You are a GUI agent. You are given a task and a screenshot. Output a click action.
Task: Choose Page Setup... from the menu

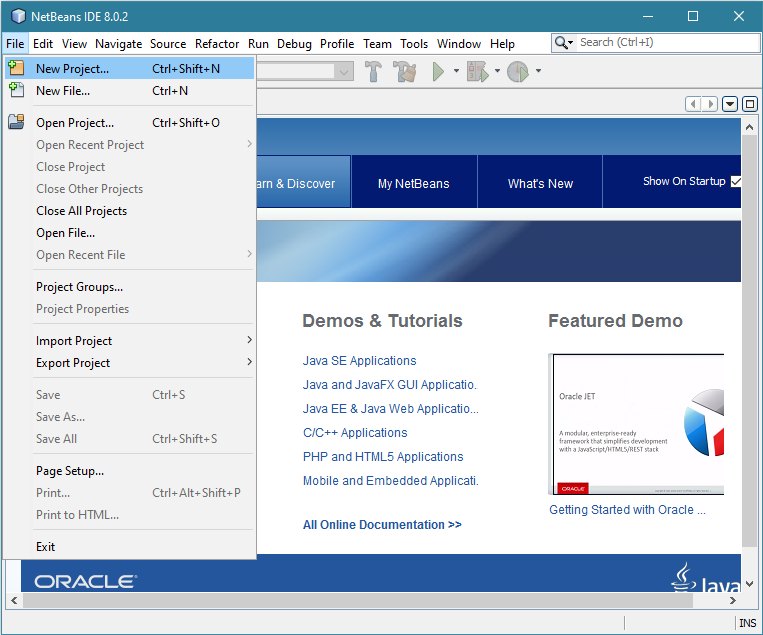(129, 471)
